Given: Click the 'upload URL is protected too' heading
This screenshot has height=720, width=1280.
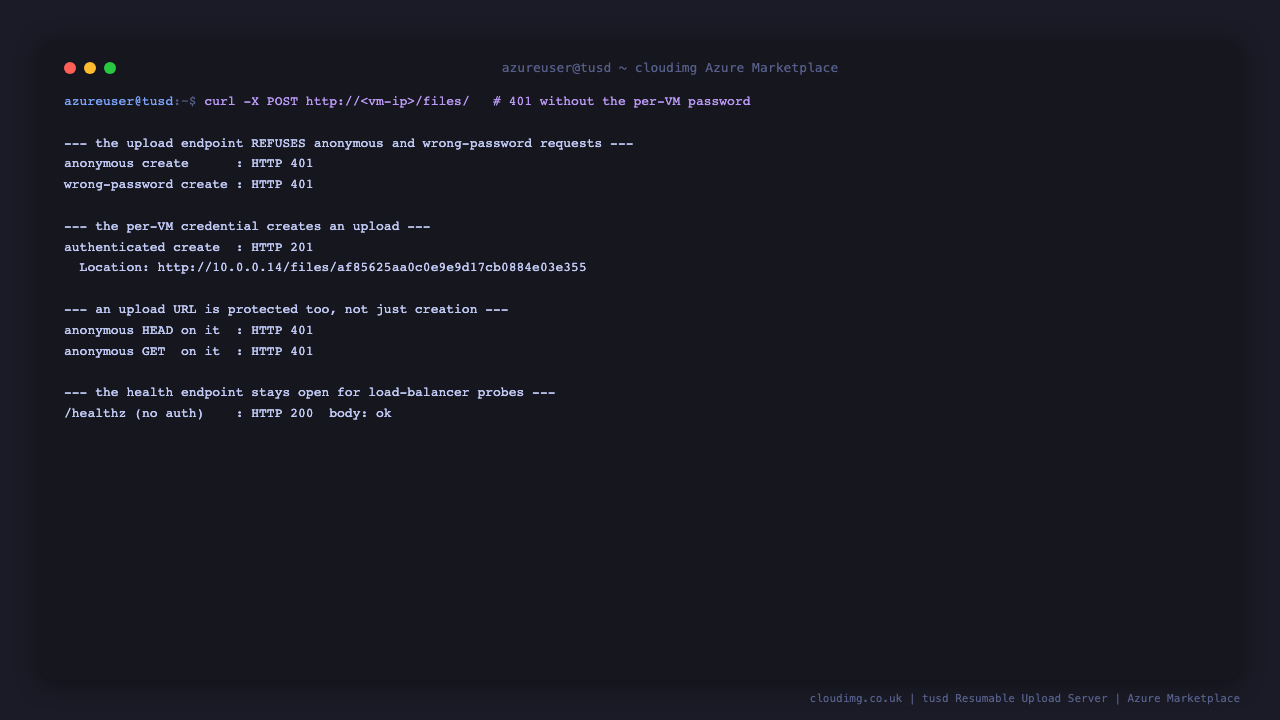Looking at the screenshot, I should click(x=286, y=310).
